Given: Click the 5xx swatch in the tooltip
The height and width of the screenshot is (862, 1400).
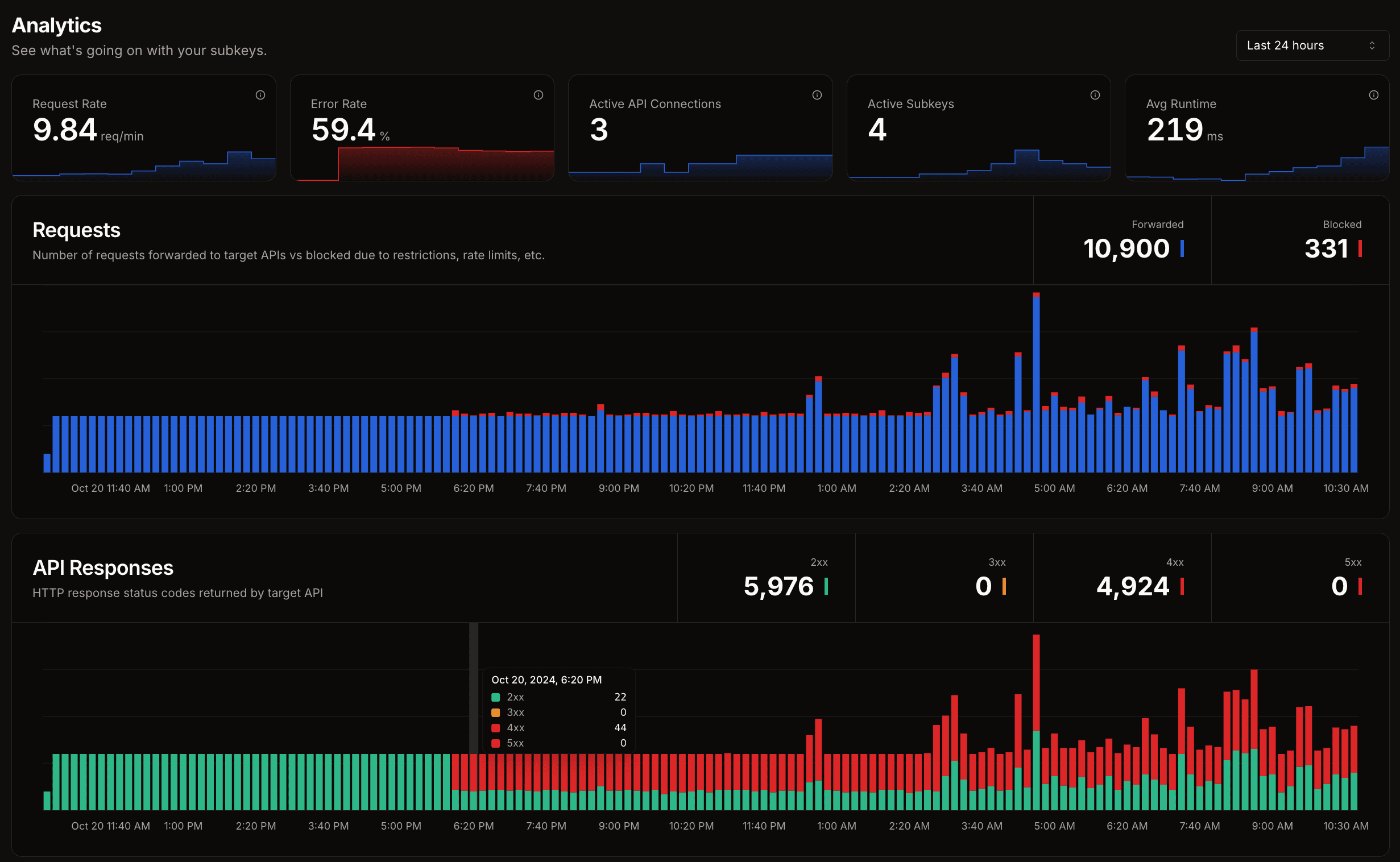Looking at the screenshot, I should 496,743.
